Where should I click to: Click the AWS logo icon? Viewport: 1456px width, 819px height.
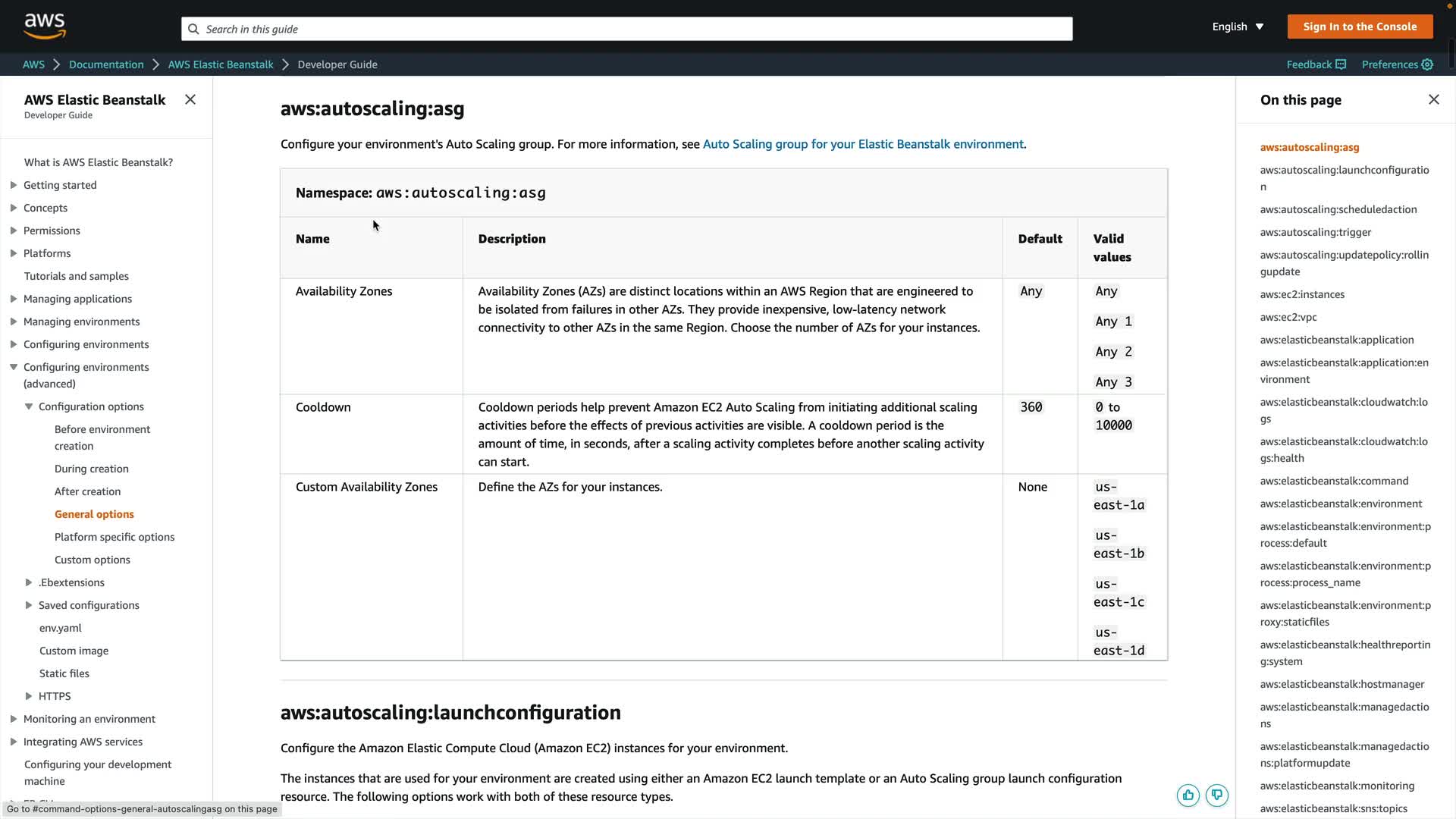[x=45, y=26]
